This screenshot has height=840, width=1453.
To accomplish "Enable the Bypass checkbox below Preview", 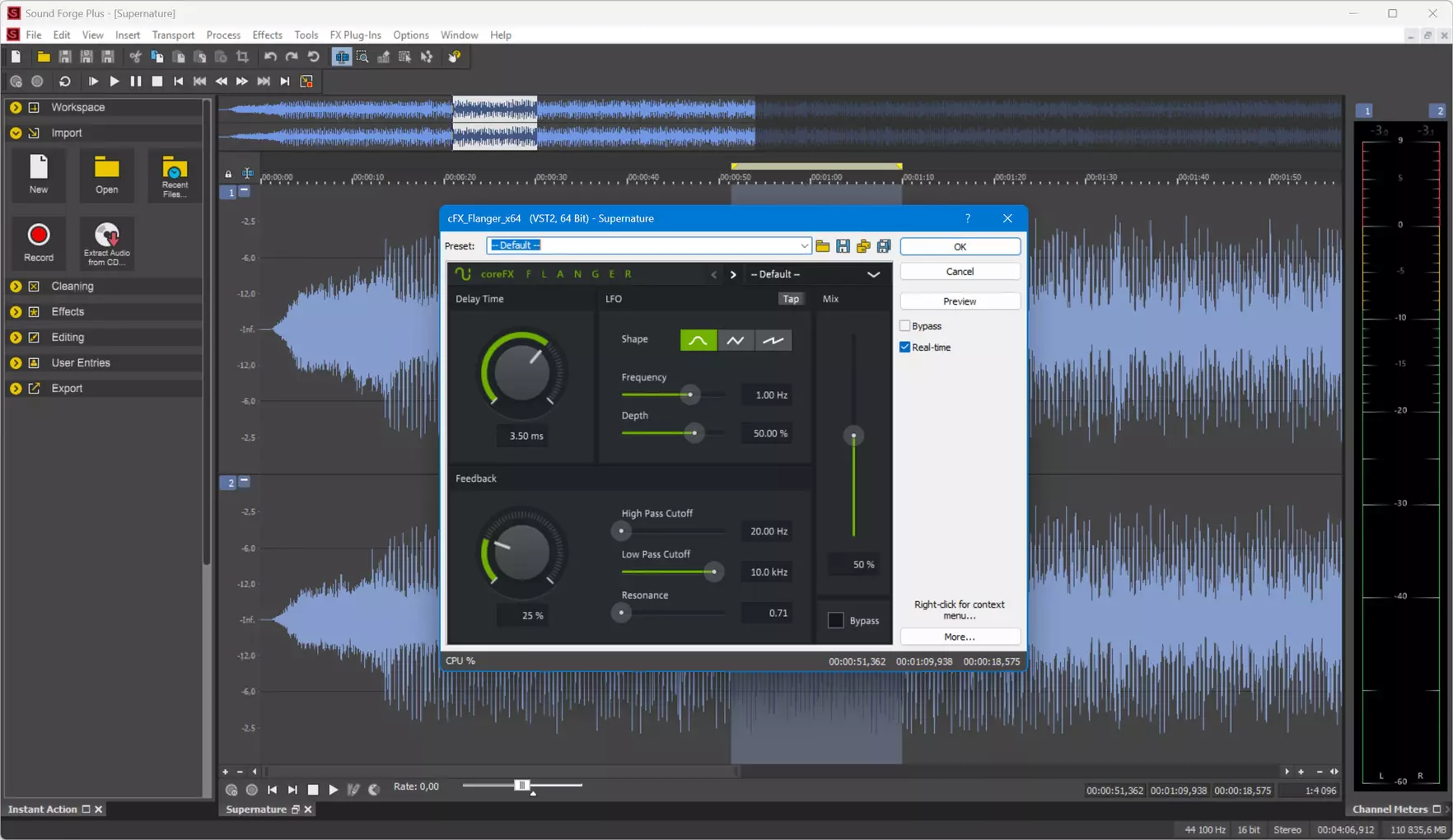I will (x=904, y=326).
